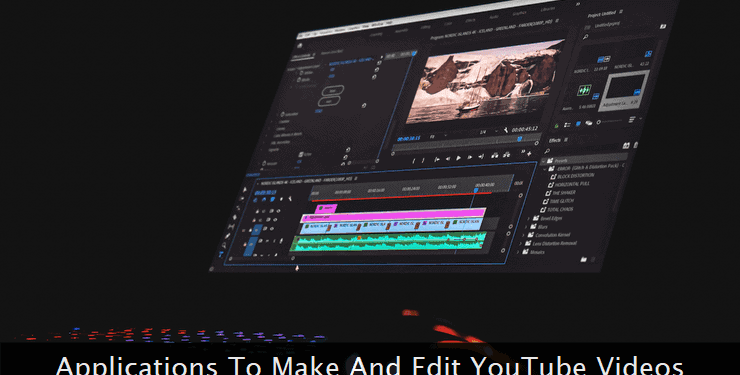Open the timeline sequence tab menu

point(355,179)
